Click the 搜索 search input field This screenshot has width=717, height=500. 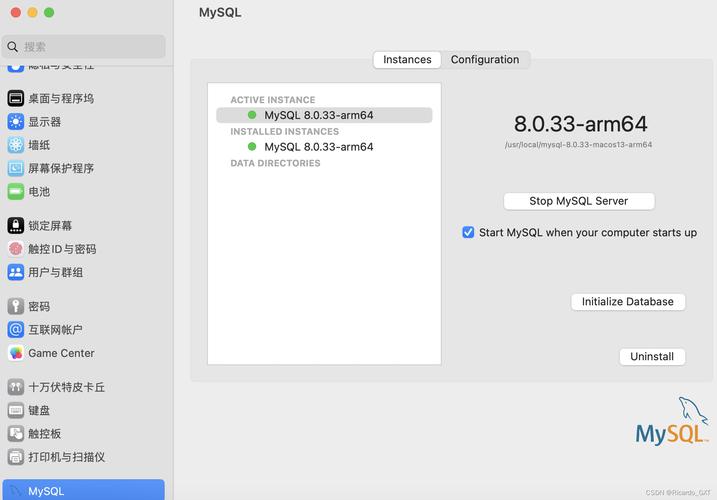click(83, 47)
